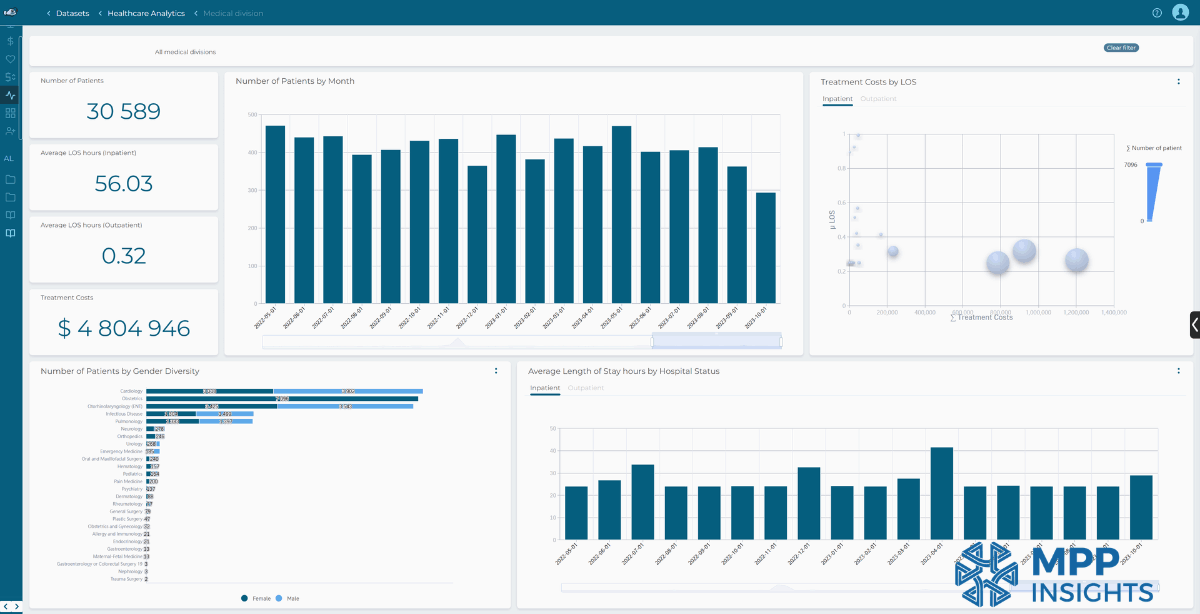Open options menu for Treatment Costs by LOS
The width and height of the screenshot is (1200, 614).
[x=1177, y=81]
